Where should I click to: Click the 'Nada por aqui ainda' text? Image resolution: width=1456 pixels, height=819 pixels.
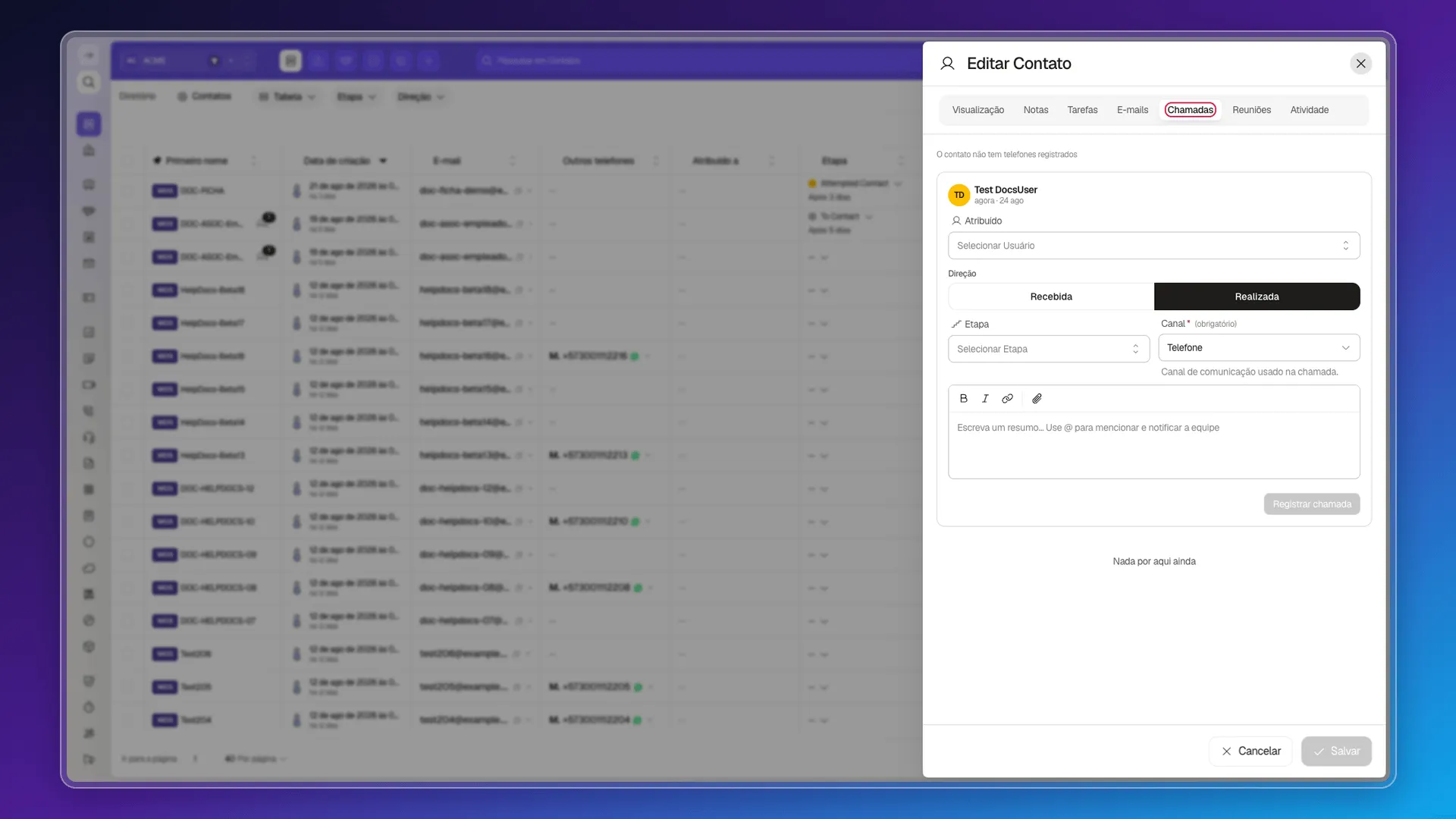[x=1153, y=562]
